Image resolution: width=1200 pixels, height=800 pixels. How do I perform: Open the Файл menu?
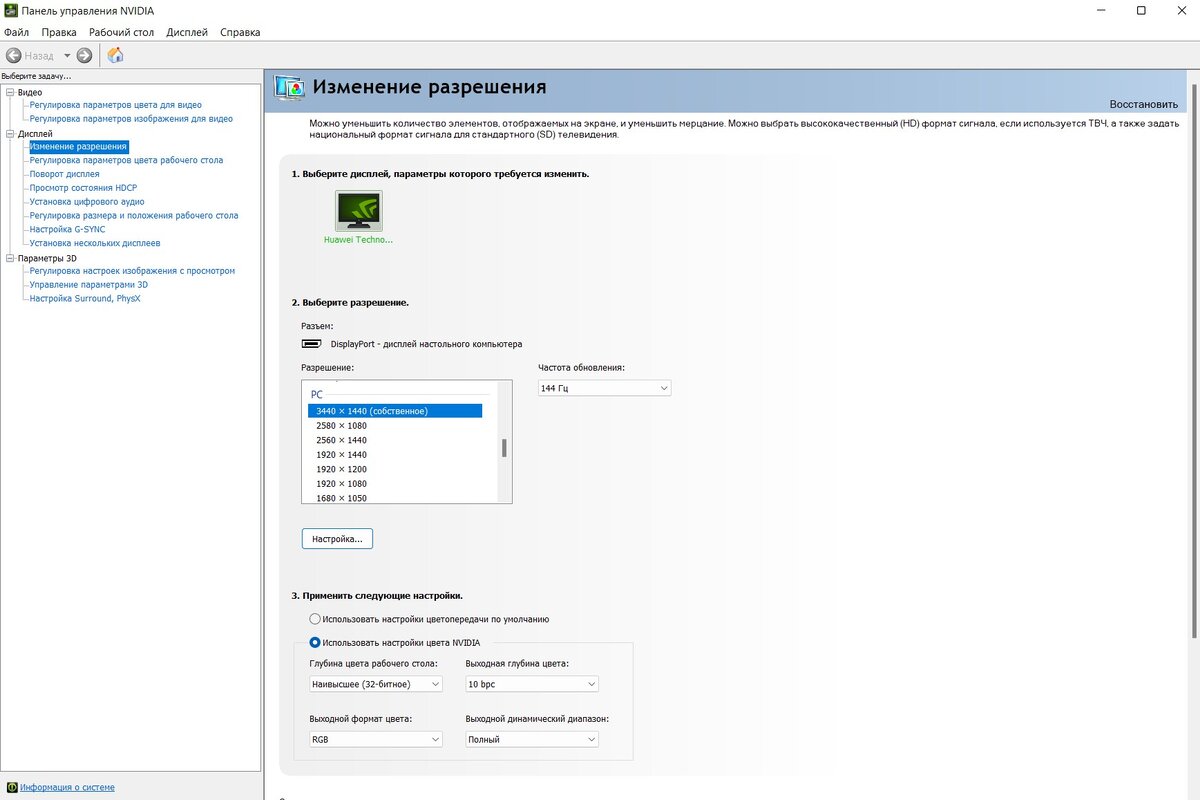click(16, 32)
